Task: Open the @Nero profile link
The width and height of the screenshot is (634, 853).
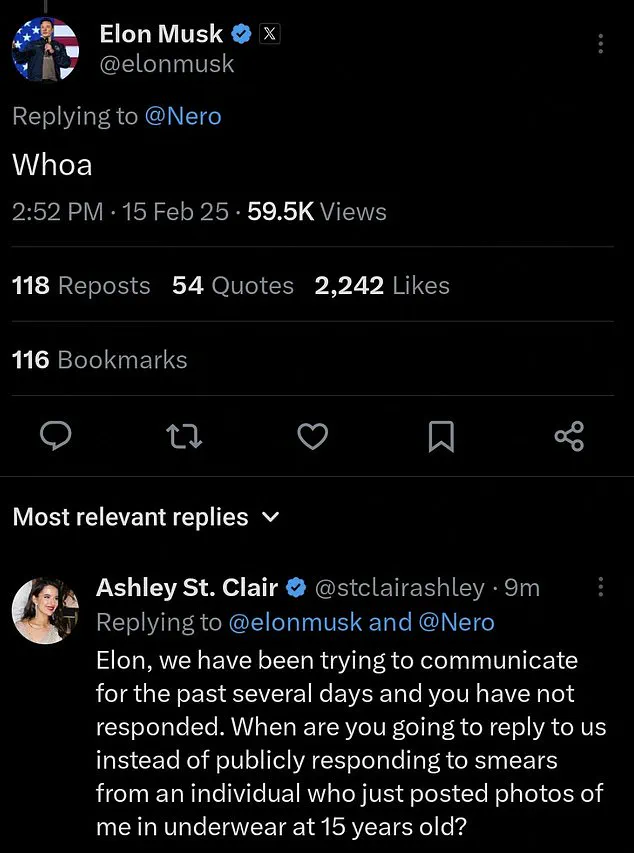Action: (x=185, y=116)
